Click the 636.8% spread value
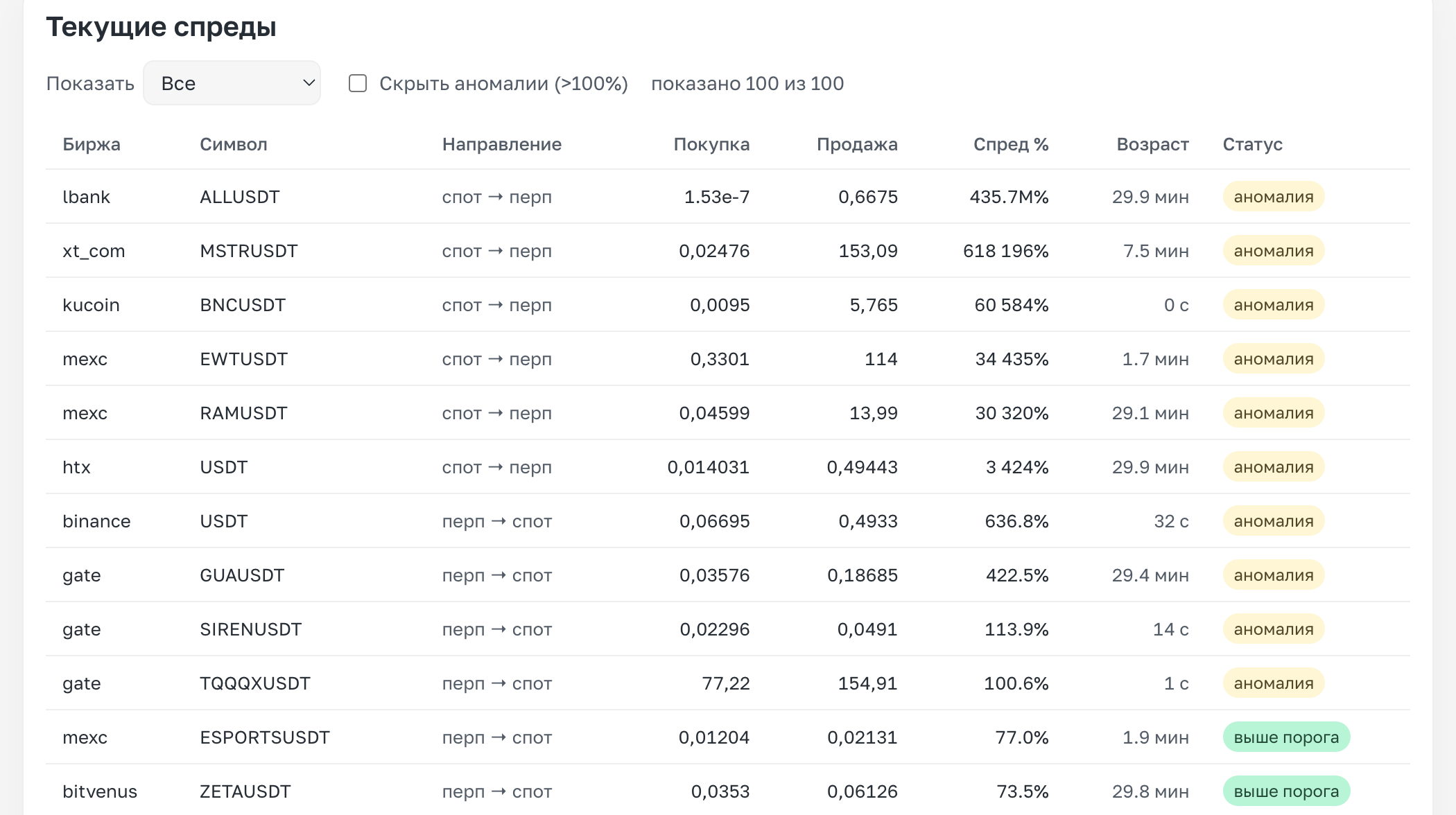Image resolution: width=1456 pixels, height=815 pixels. point(1016,521)
